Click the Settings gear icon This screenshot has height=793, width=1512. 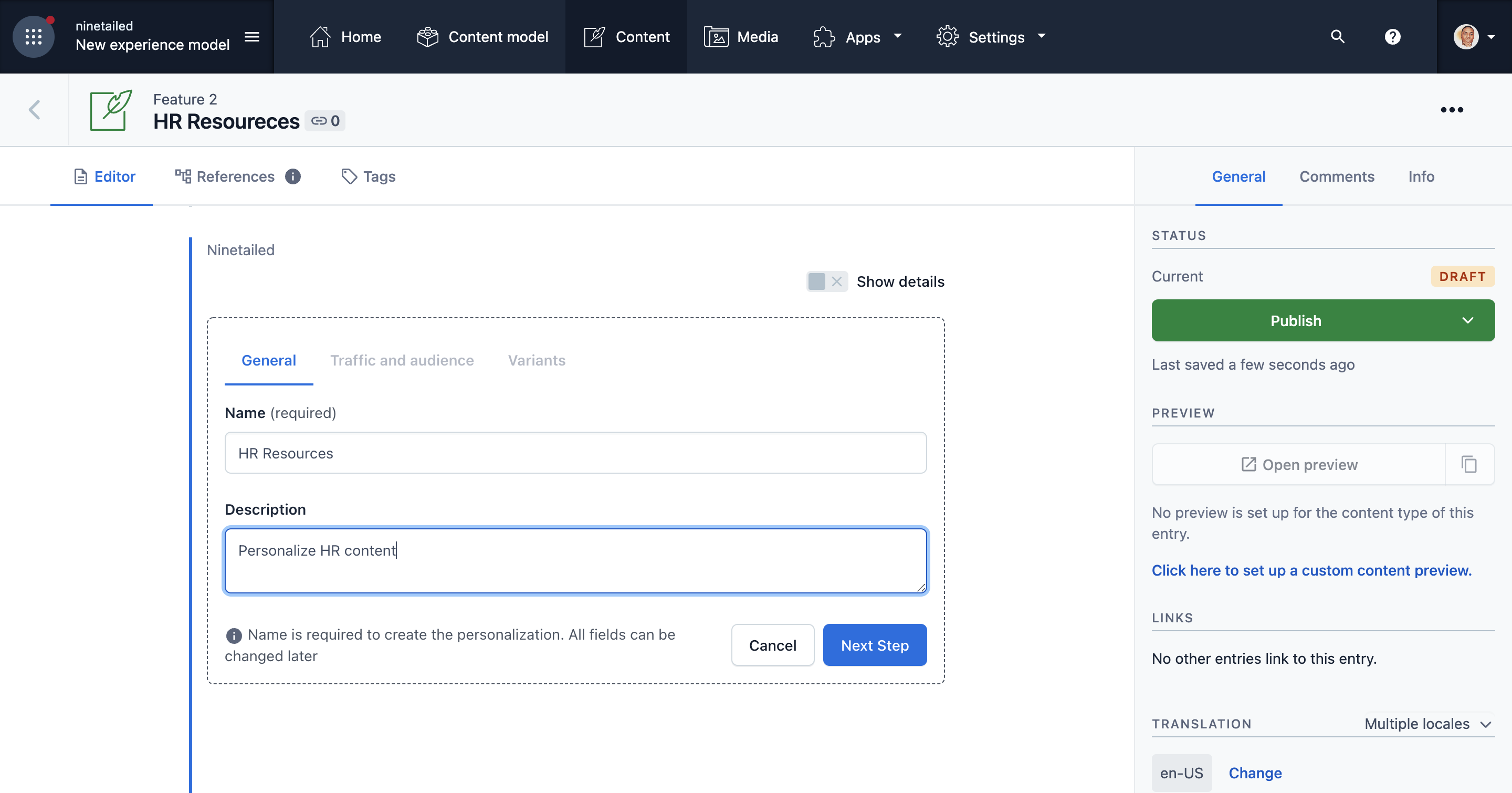coord(947,36)
